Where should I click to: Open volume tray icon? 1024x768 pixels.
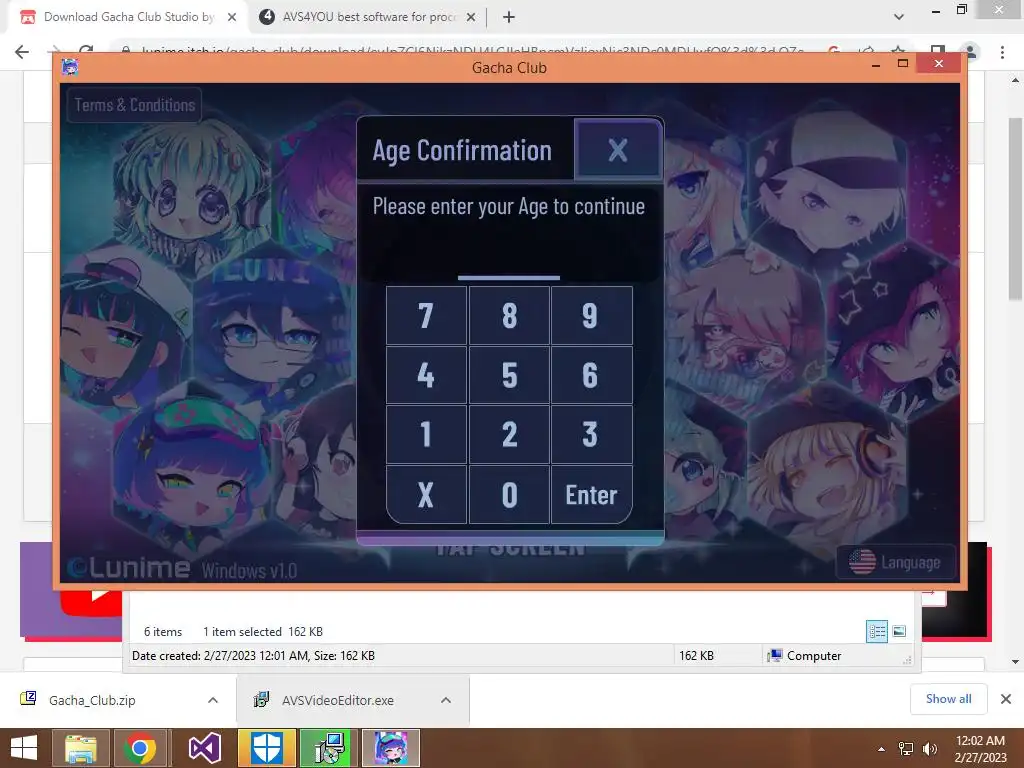930,749
